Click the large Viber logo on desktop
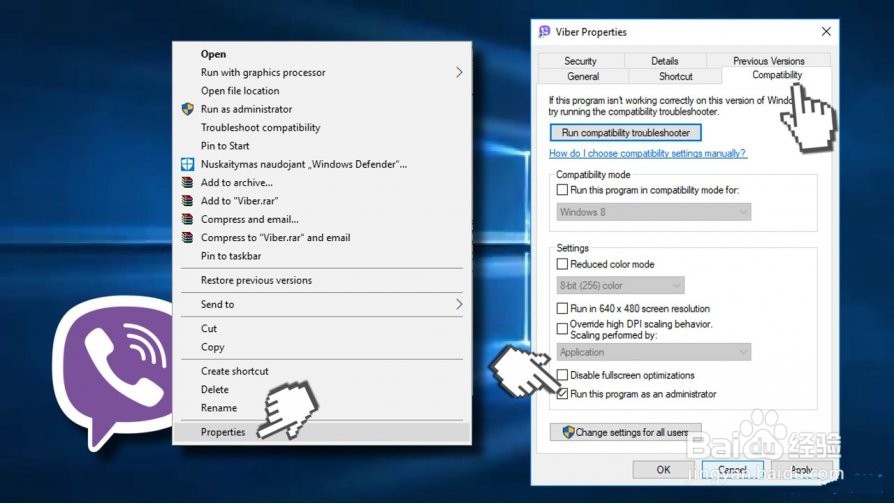This screenshot has height=504, width=894. tap(114, 371)
